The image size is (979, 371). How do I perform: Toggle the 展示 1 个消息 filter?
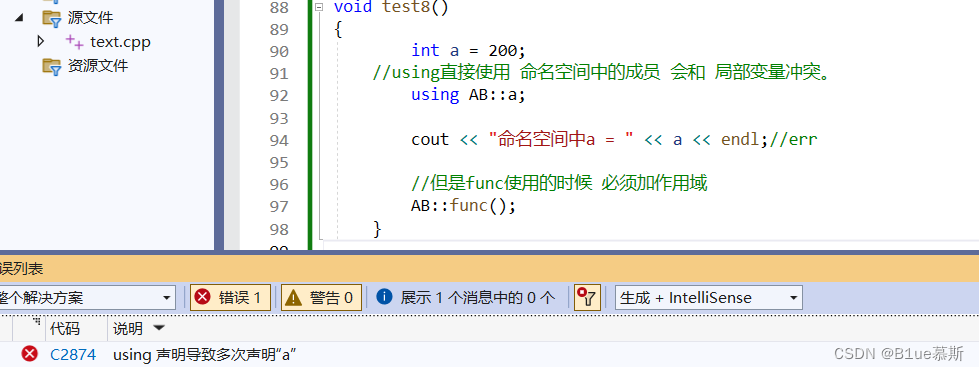pyautogui.click(x=466, y=297)
